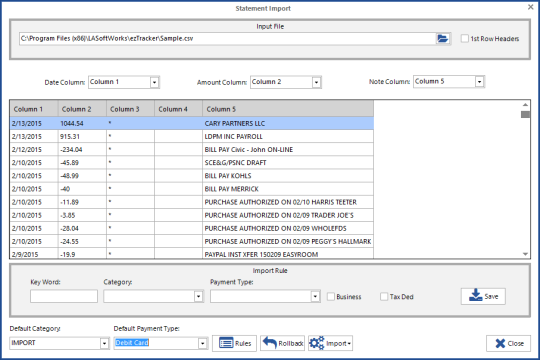Open the Import Rule Payment Type dropdown
This screenshot has height=360, width=540.
coord(315,296)
